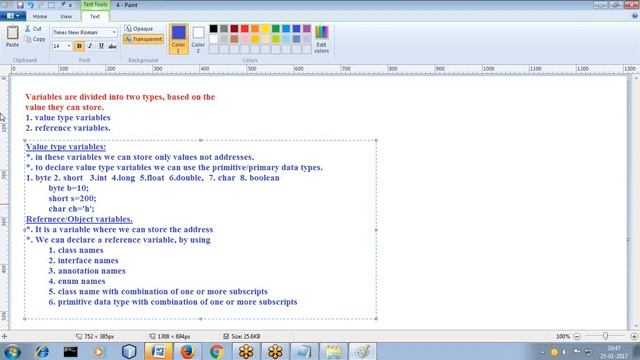Cut the selected text with the scissors
This screenshot has width=640, height=360.
click(33, 29)
